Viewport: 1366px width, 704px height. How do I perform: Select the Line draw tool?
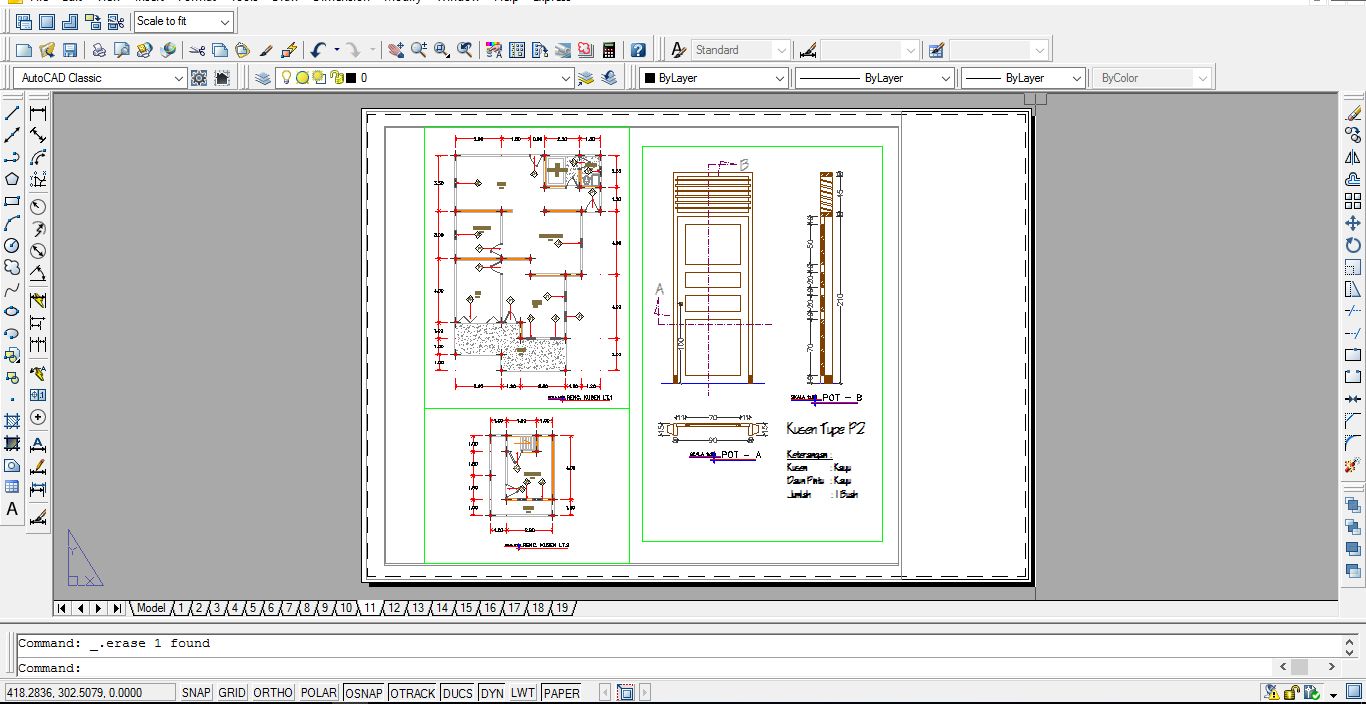pos(12,113)
